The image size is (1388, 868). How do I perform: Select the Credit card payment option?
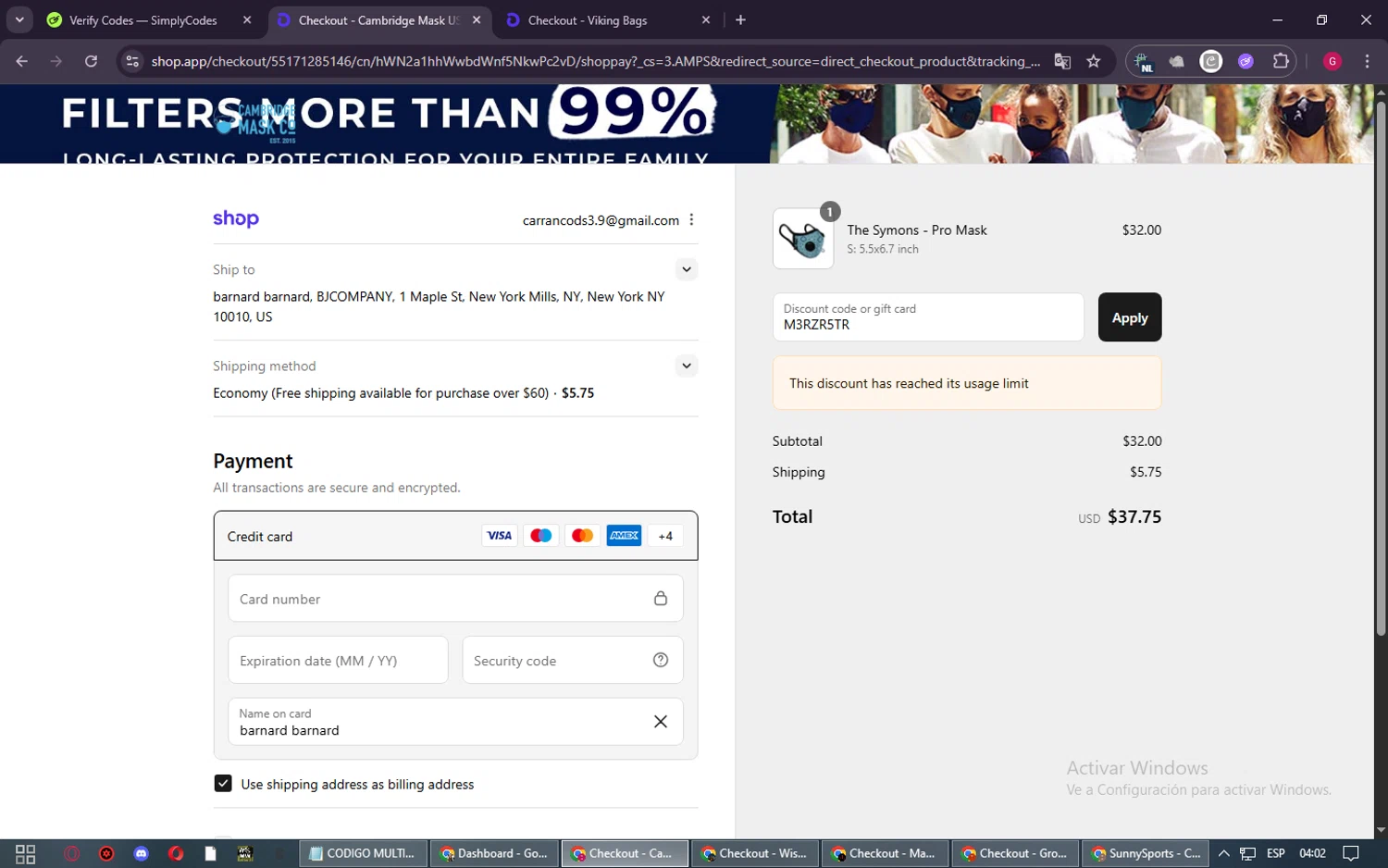pyautogui.click(x=455, y=536)
